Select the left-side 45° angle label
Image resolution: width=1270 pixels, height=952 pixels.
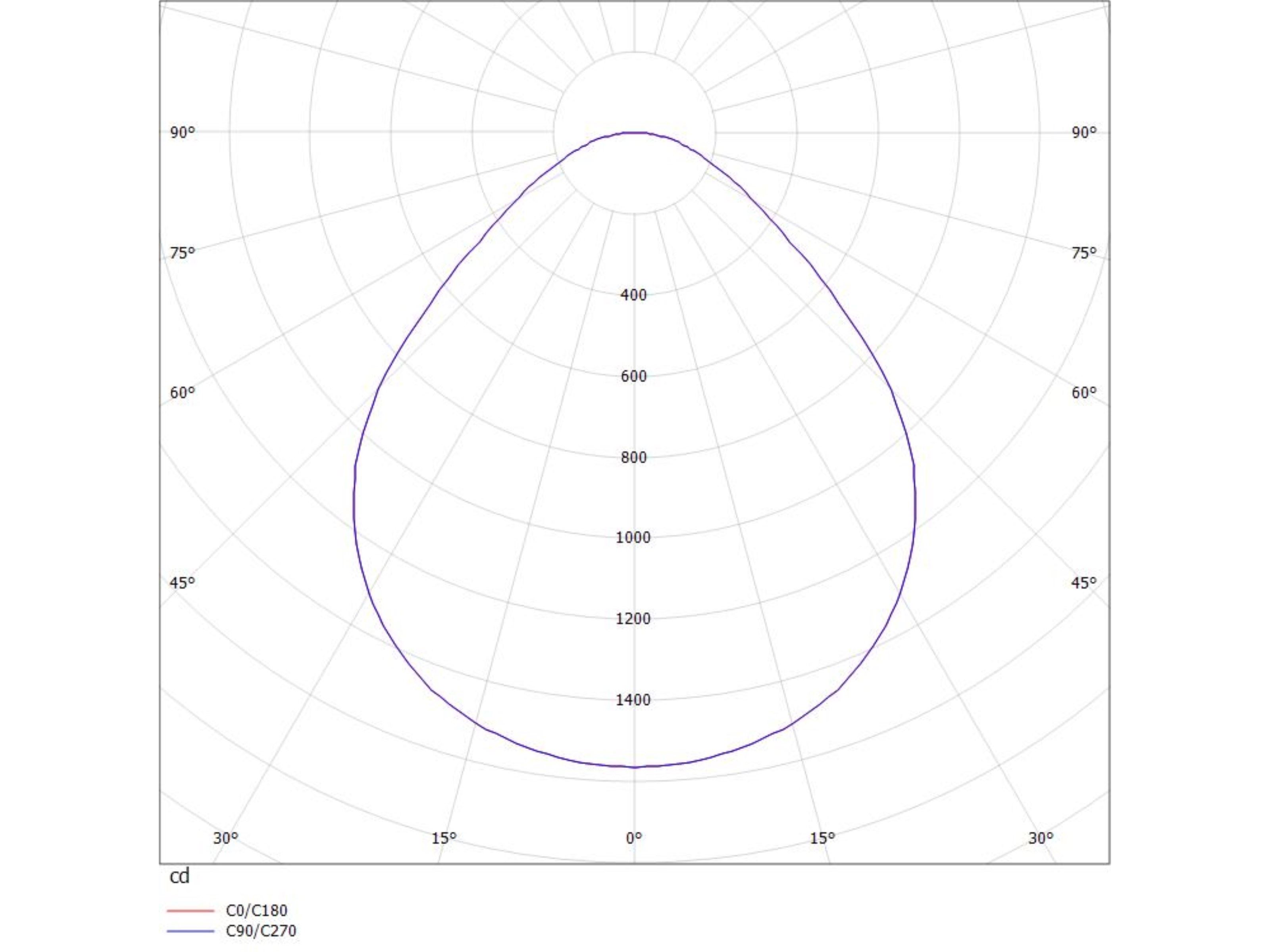[183, 583]
